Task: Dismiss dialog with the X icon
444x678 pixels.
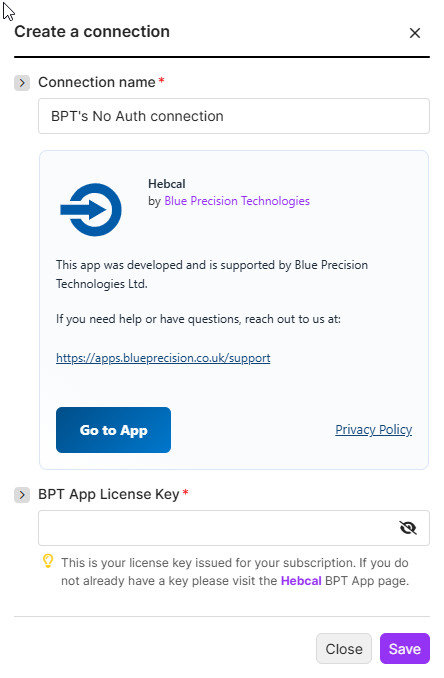Action: click(x=415, y=33)
